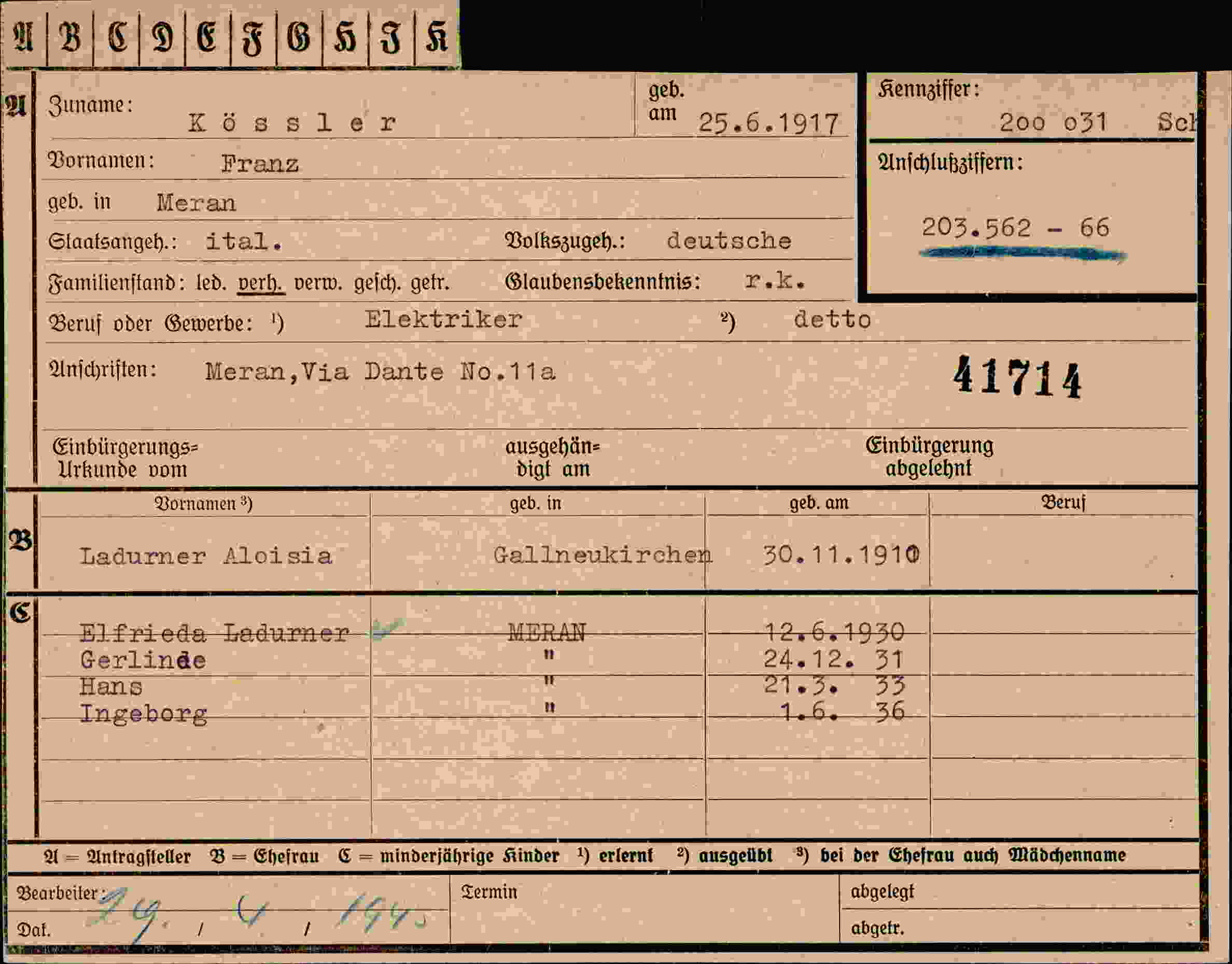Screen dimensions: 1232x964
Task: Click the date '21.3. 33'
Action: point(834,686)
